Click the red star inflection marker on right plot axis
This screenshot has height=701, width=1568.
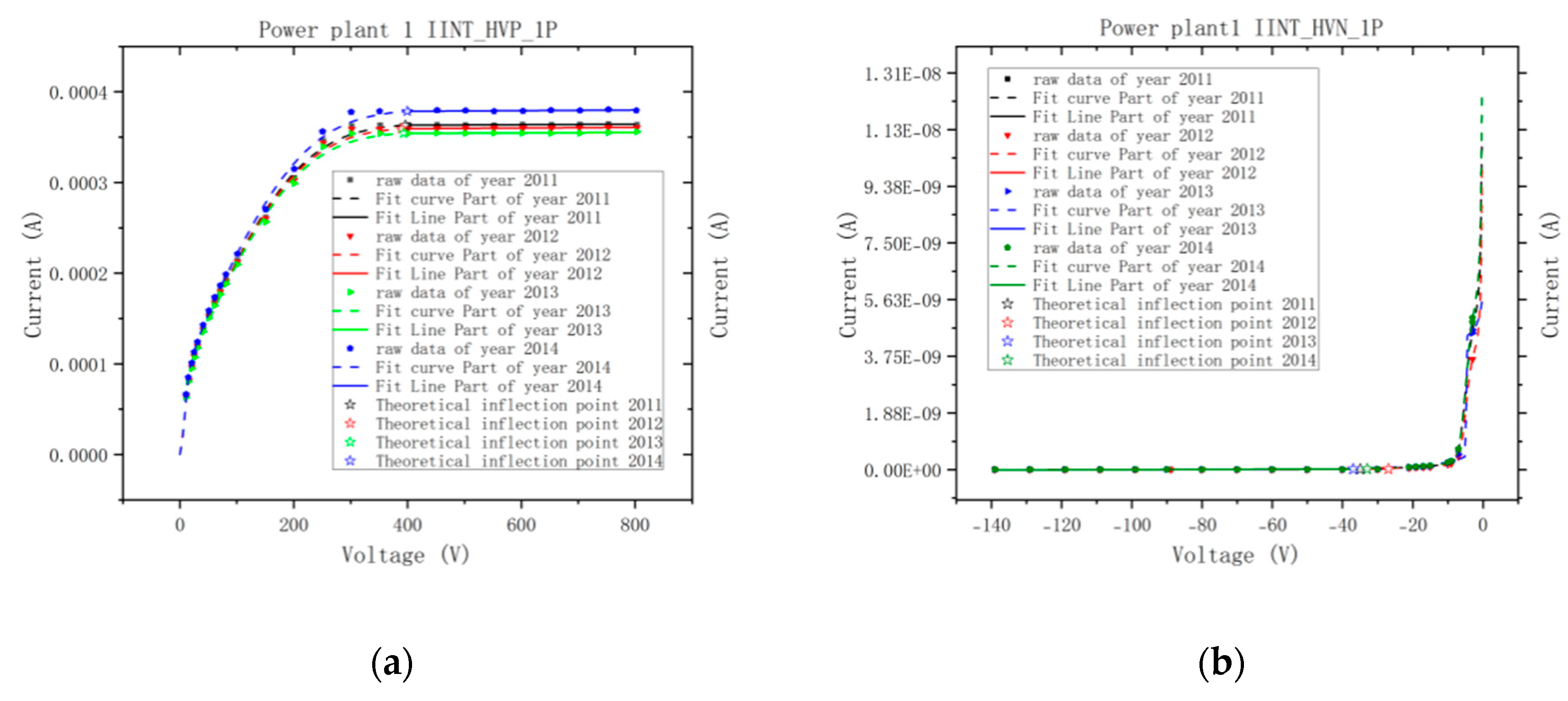tap(1388, 469)
